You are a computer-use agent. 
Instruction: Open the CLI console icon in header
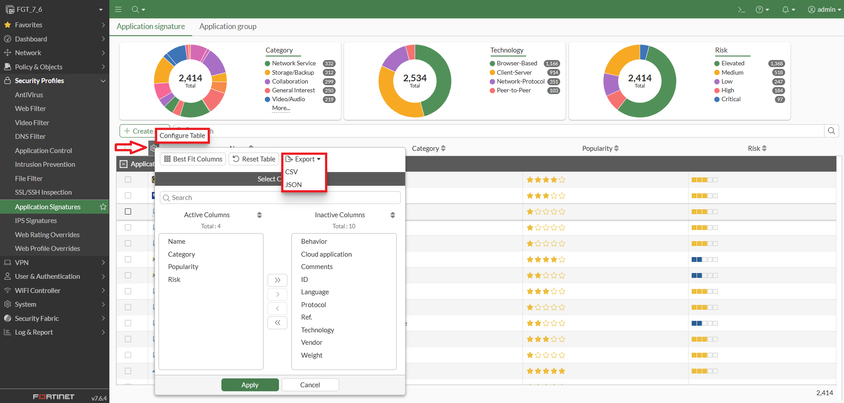point(741,9)
